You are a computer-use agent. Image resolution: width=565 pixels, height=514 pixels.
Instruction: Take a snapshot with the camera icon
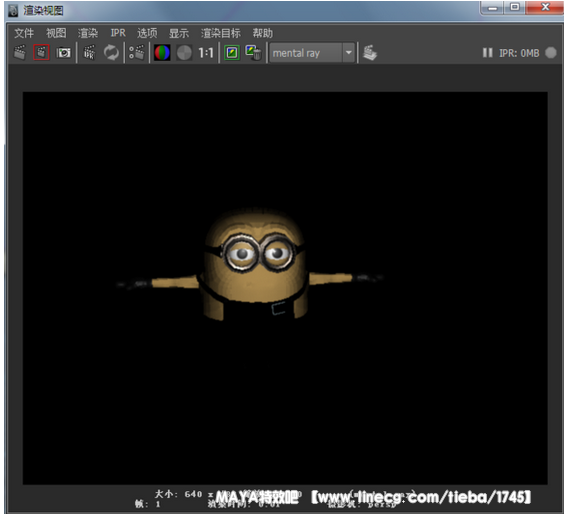tap(63, 53)
